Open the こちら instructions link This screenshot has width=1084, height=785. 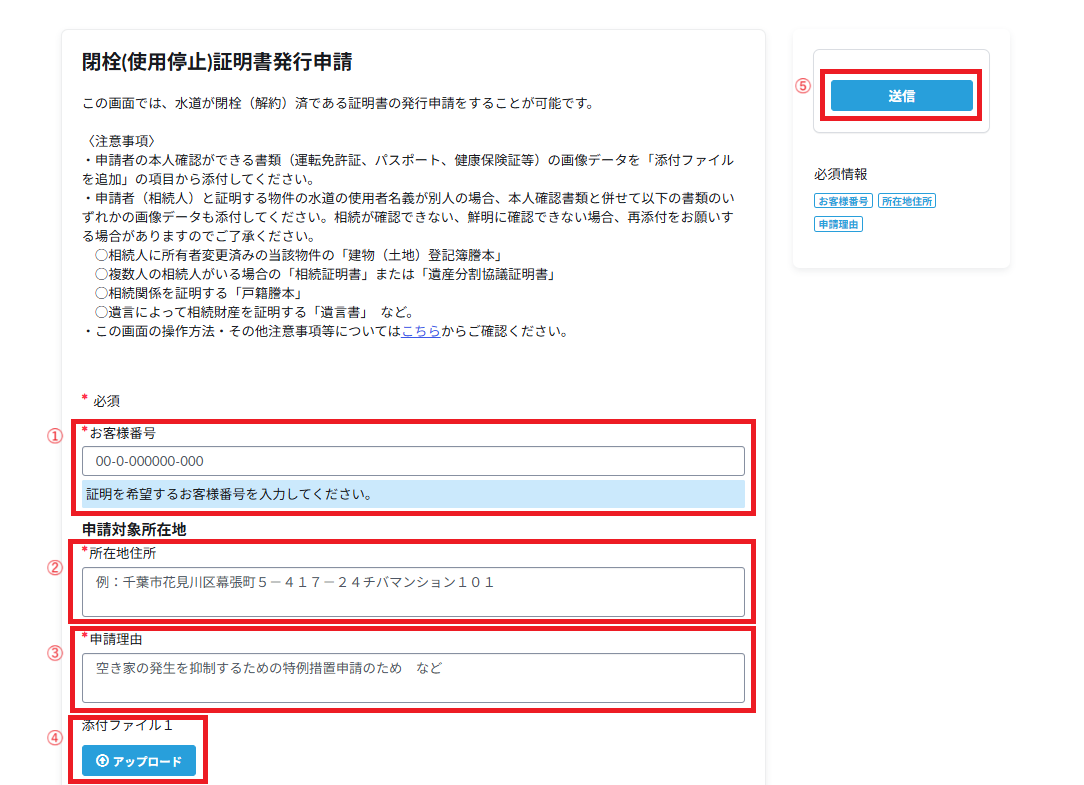pos(420,331)
